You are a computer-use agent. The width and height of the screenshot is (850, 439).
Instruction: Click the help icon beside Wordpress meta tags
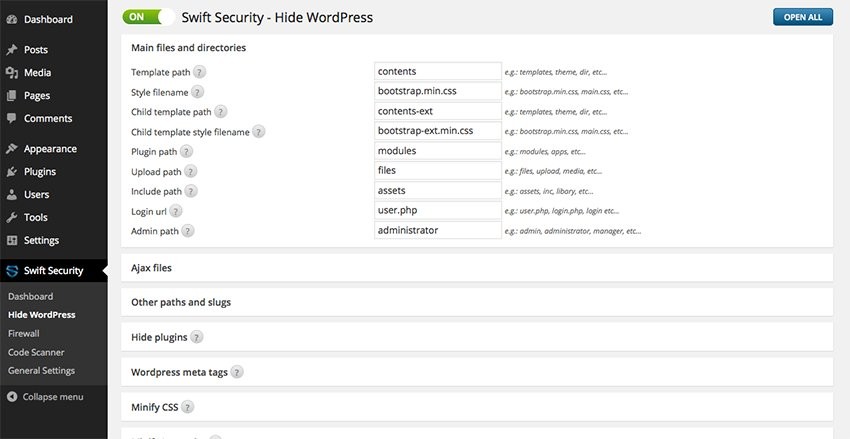click(x=237, y=372)
